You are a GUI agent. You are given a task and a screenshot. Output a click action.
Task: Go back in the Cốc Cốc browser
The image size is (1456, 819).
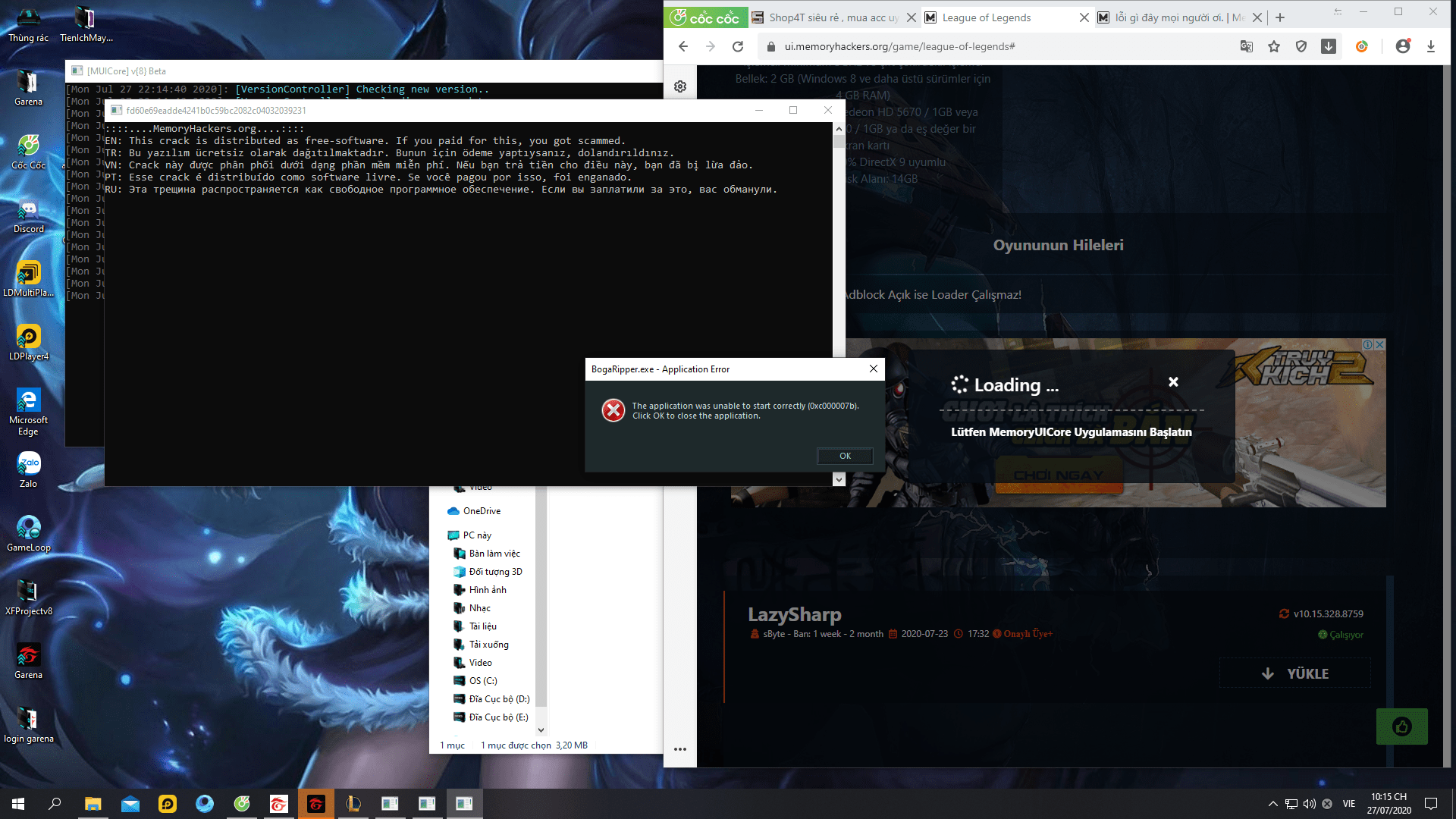tap(682, 46)
